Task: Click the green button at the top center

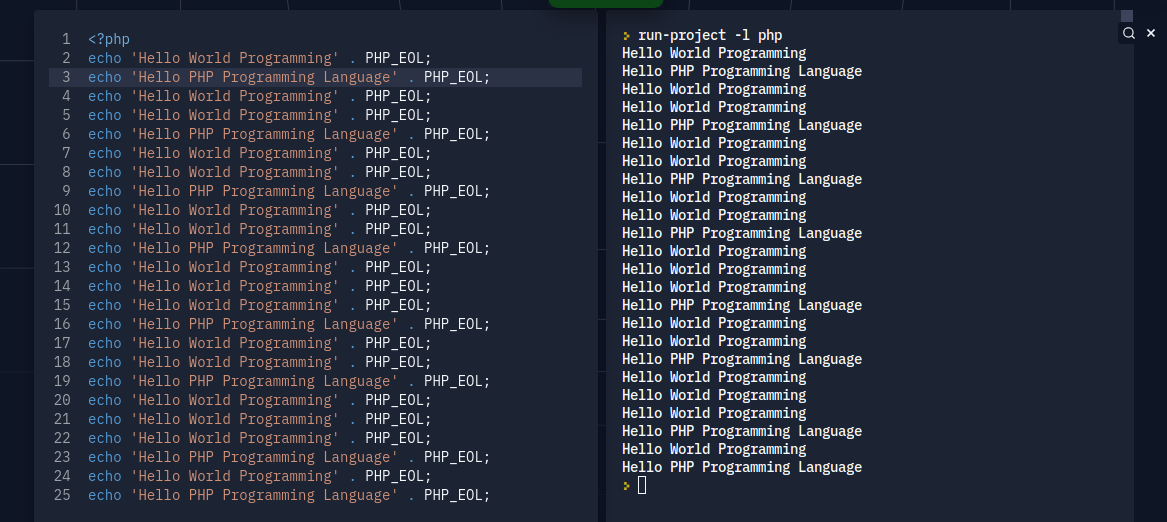Action: 605,4
